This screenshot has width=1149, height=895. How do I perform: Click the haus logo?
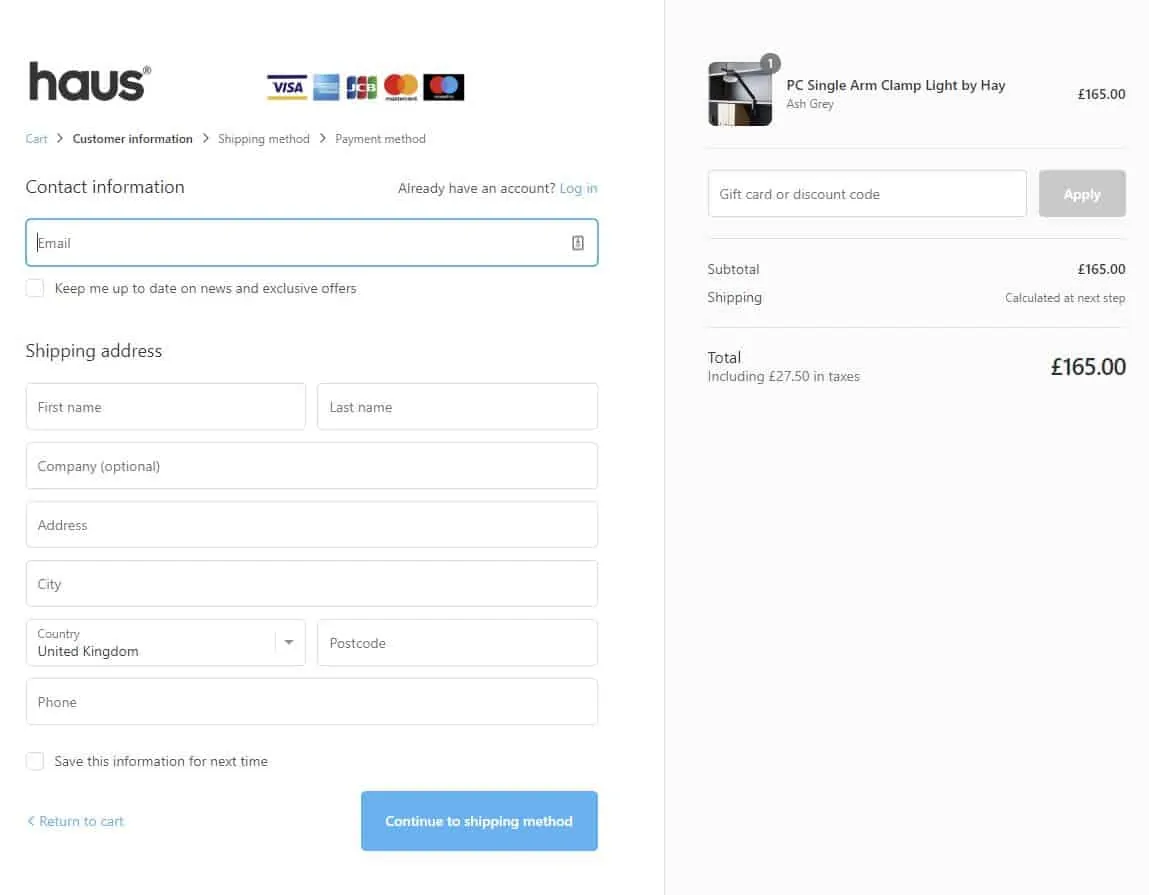pos(89,82)
